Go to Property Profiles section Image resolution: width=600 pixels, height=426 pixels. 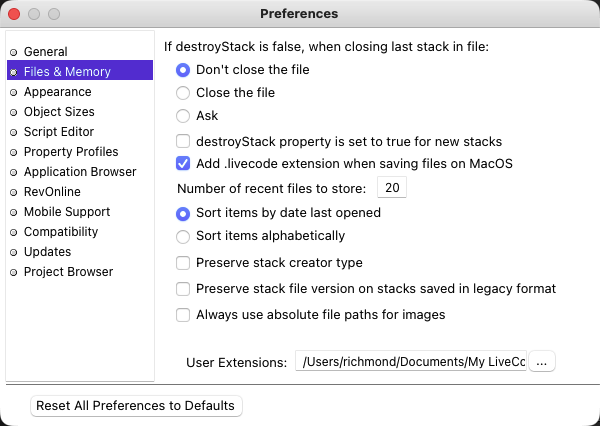click(70, 151)
